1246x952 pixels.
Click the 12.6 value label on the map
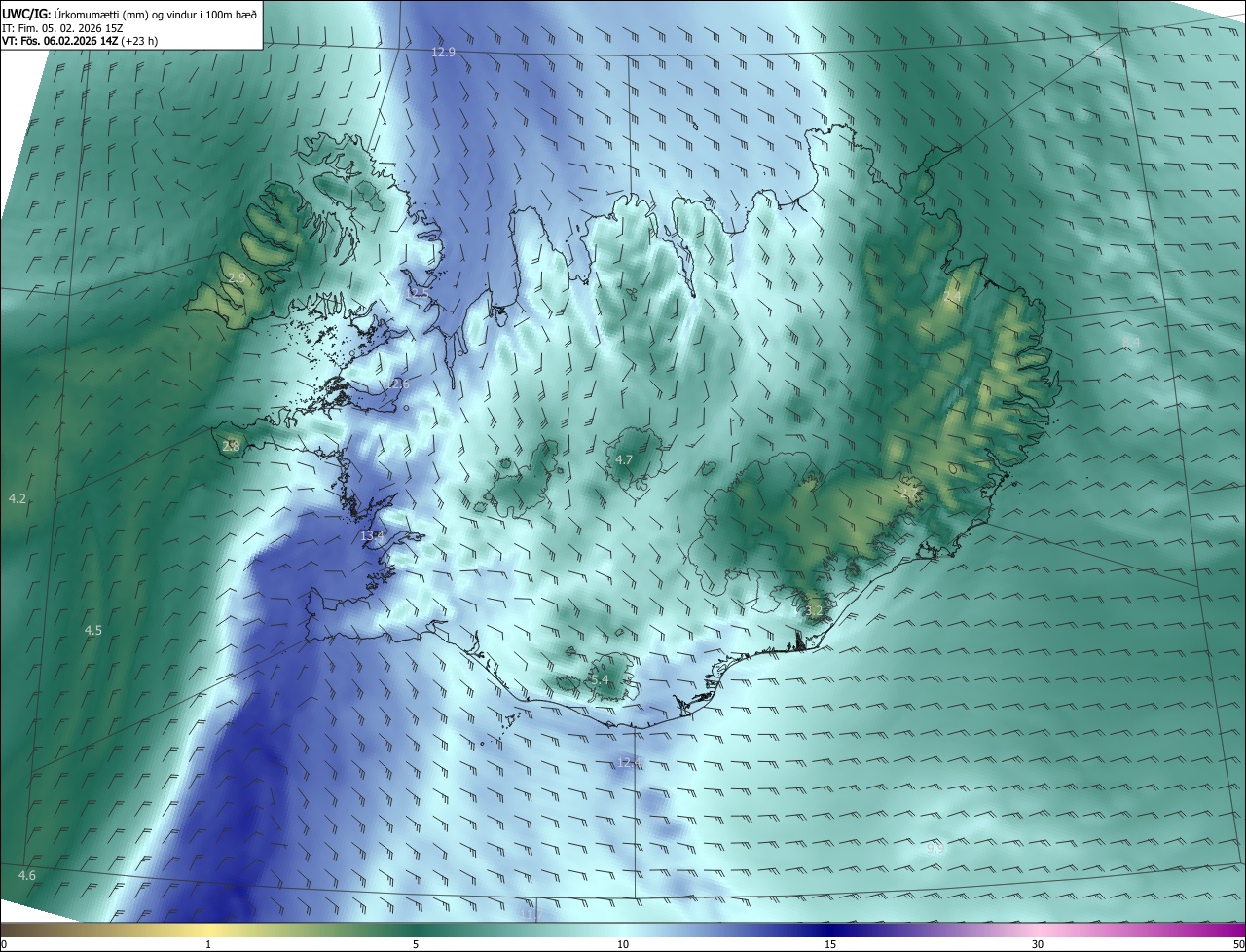click(x=397, y=384)
